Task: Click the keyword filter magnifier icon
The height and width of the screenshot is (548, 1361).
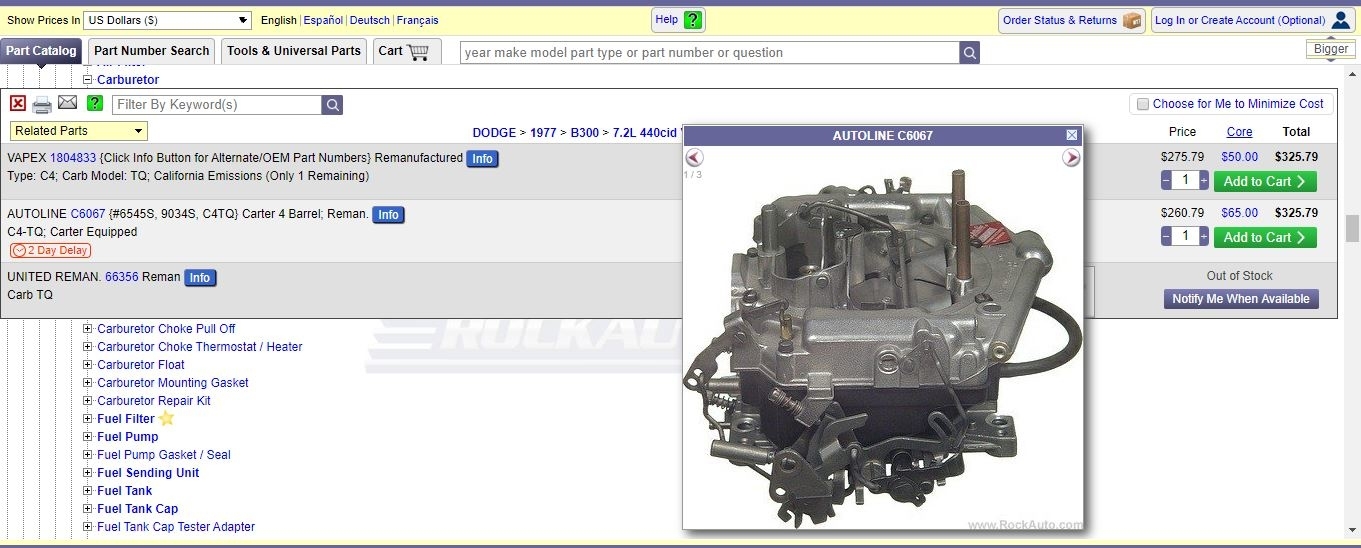Action: tap(333, 105)
